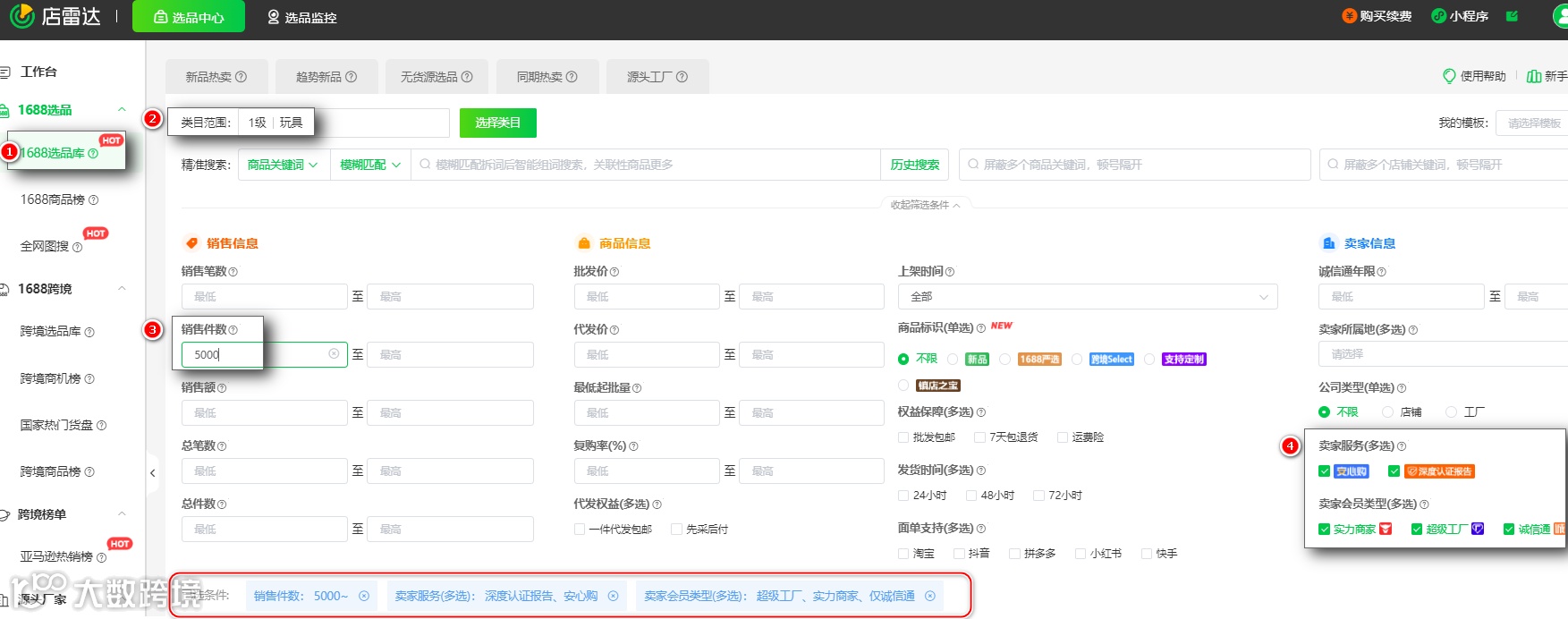Viewport: 1568px width, 619px height.
Task: Open the 上架时间 dropdown set to 全部
Action: [x=1088, y=296]
